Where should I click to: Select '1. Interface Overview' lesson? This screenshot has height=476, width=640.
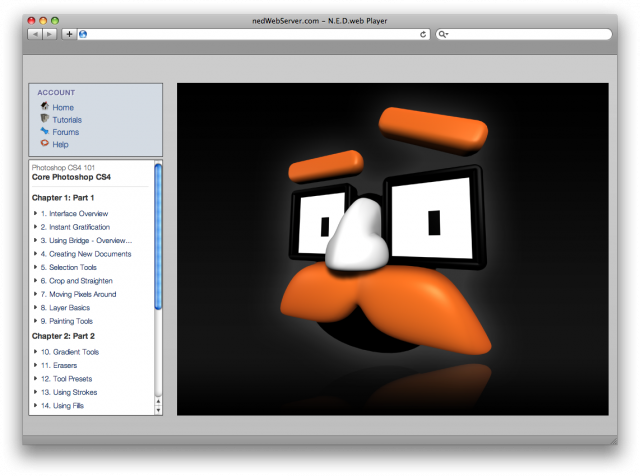click(74, 214)
